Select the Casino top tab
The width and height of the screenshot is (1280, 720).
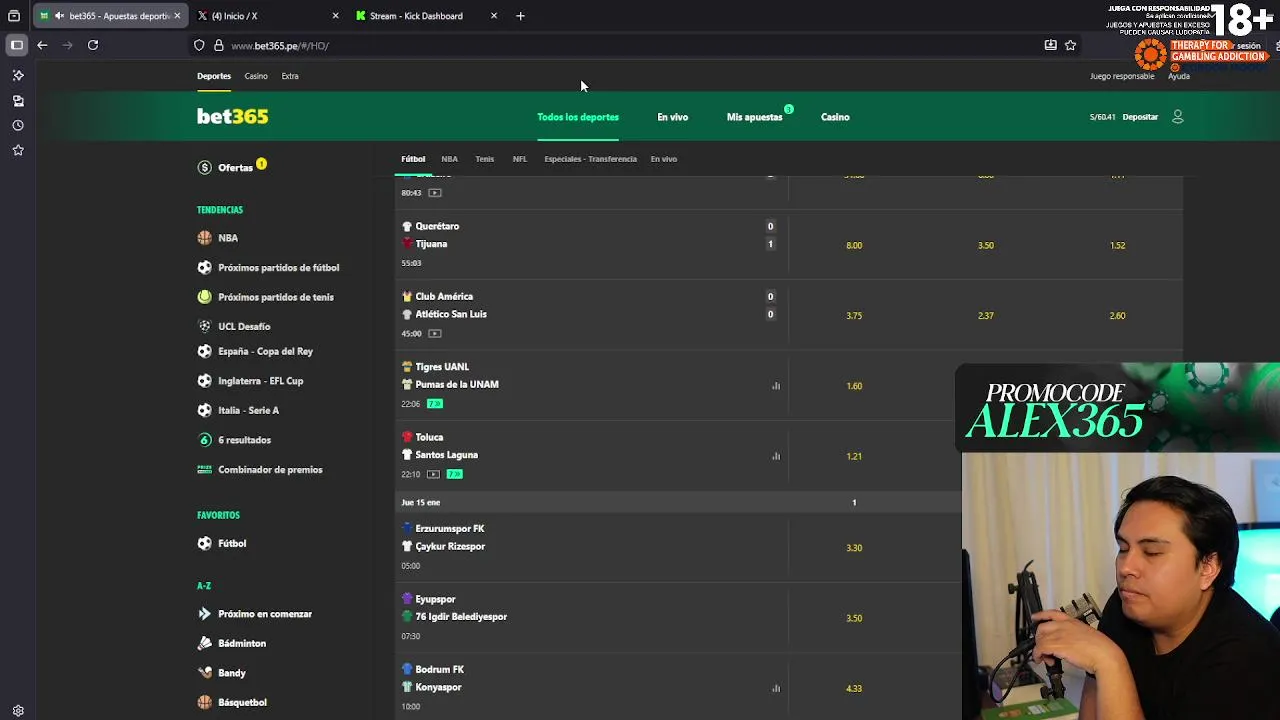click(256, 76)
